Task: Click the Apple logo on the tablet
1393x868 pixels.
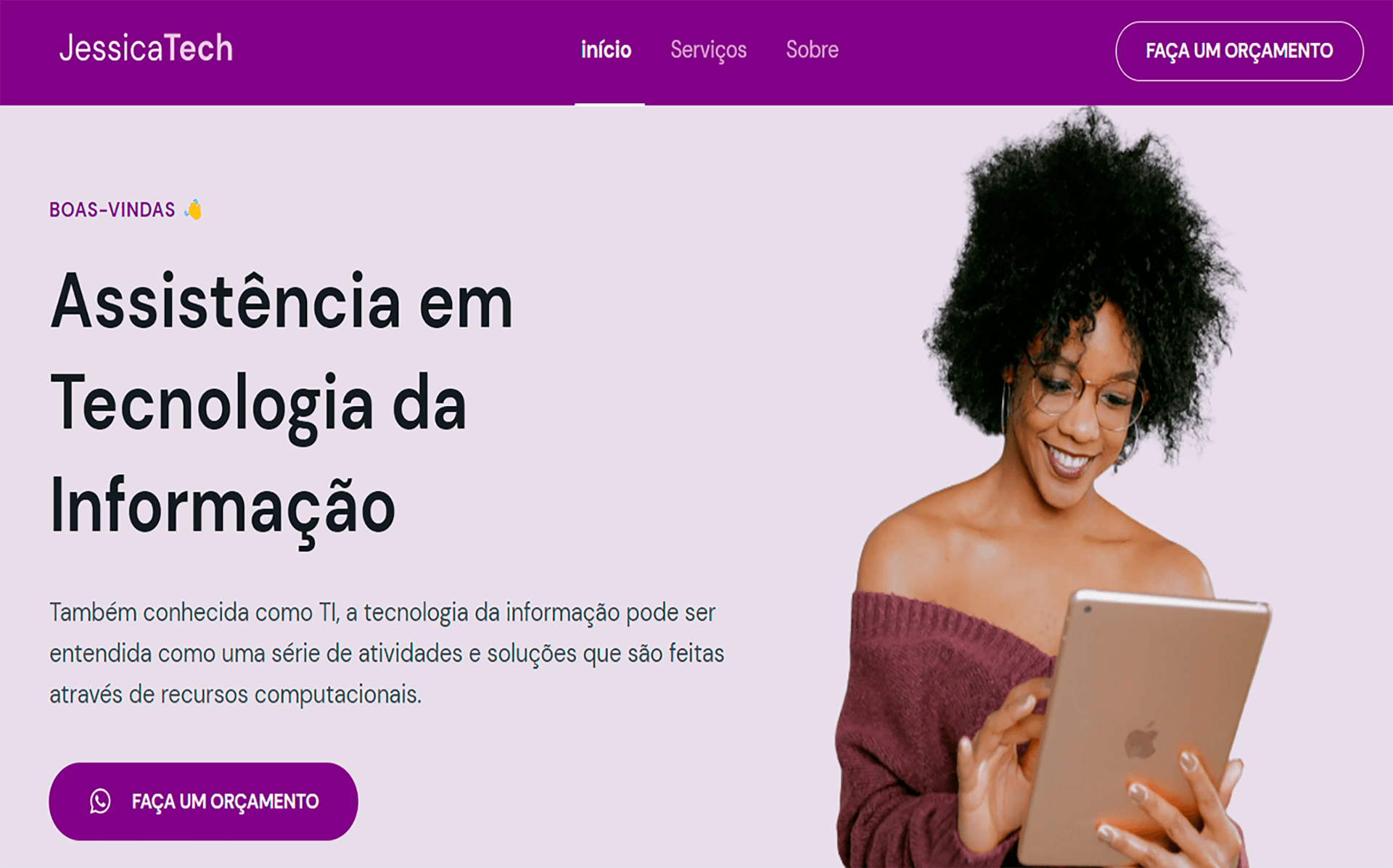Action: (x=1141, y=741)
